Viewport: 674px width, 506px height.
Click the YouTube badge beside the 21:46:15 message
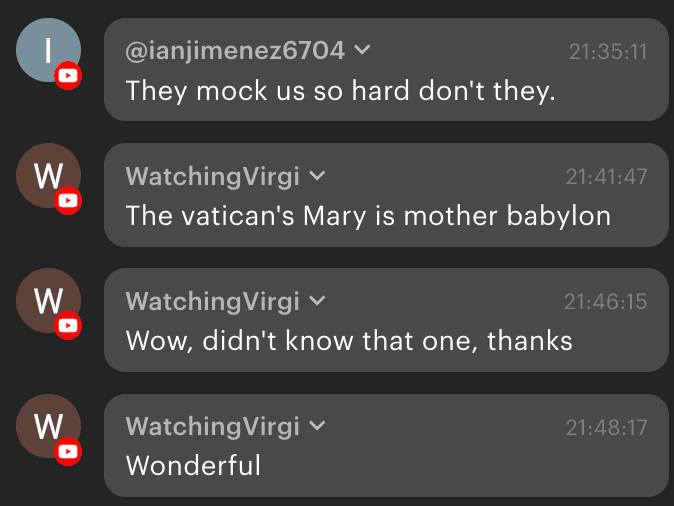pos(68,326)
